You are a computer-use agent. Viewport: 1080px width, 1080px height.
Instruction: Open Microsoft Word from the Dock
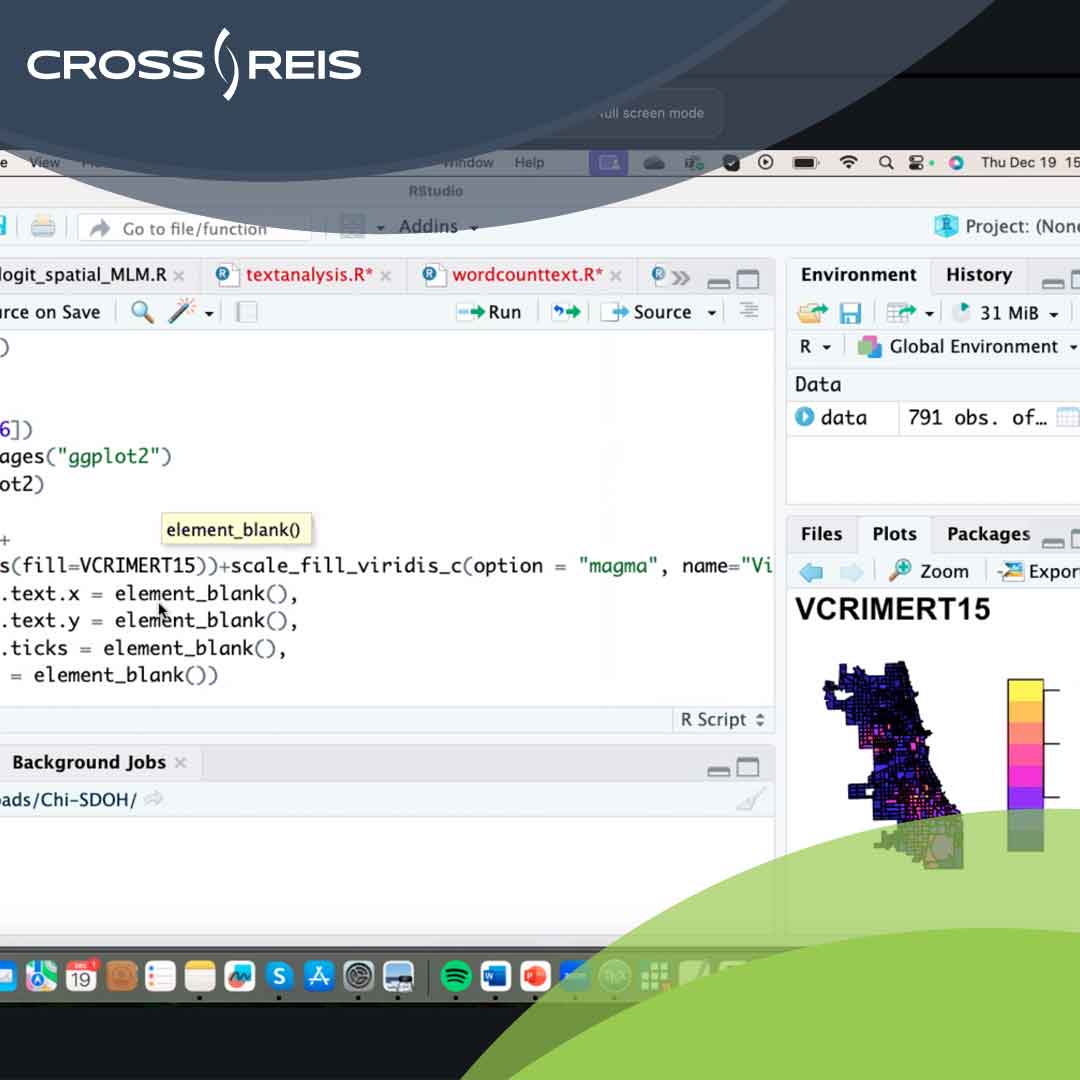coord(495,976)
